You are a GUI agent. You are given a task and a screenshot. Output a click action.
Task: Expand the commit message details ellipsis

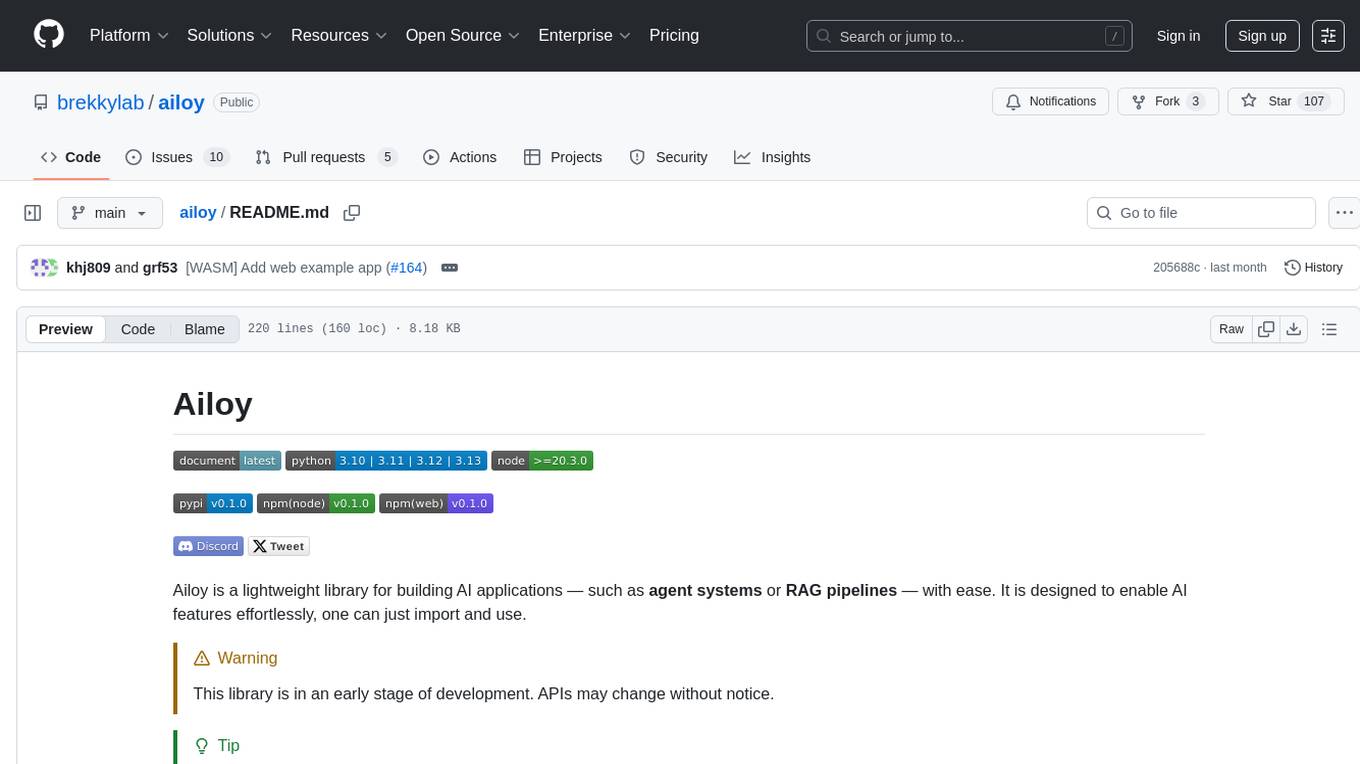pyautogui.click(x=449, y=267)
